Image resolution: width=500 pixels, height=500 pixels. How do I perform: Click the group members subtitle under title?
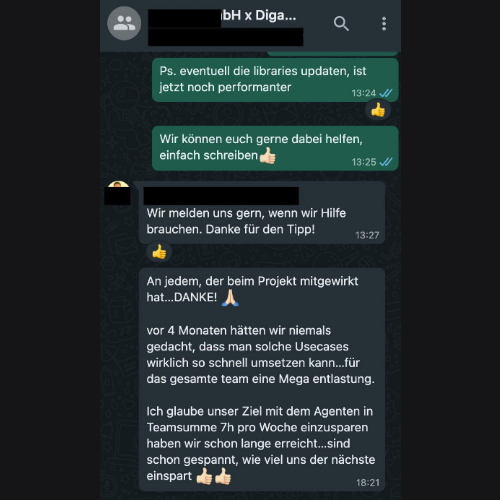click(x=226, y=37)
